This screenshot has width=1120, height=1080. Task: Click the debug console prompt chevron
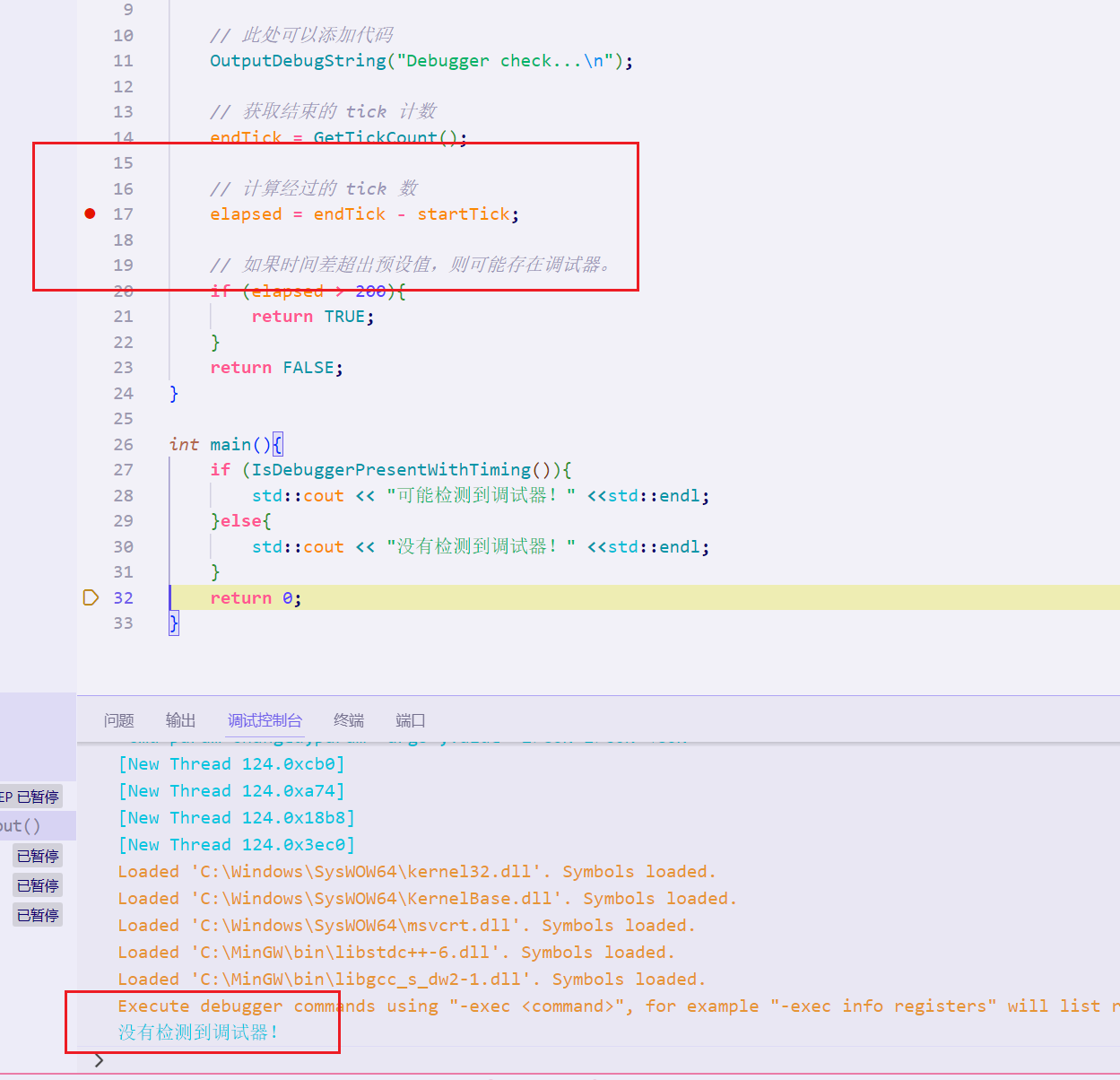point(99,1060)
